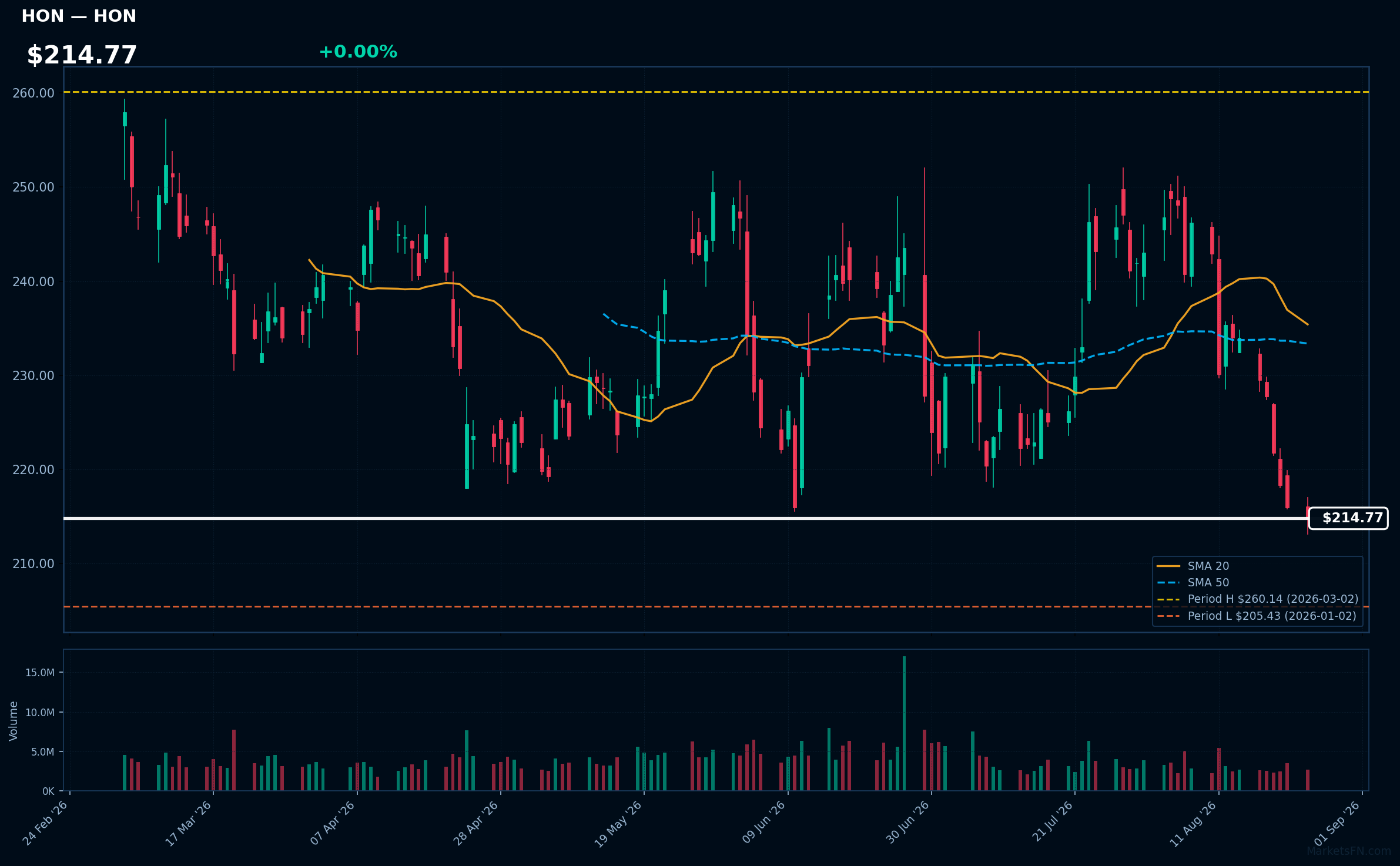Click the $214.77 price tag on right edge
This screenshot has width=1400, height=866.
[x=1348, y=518]
